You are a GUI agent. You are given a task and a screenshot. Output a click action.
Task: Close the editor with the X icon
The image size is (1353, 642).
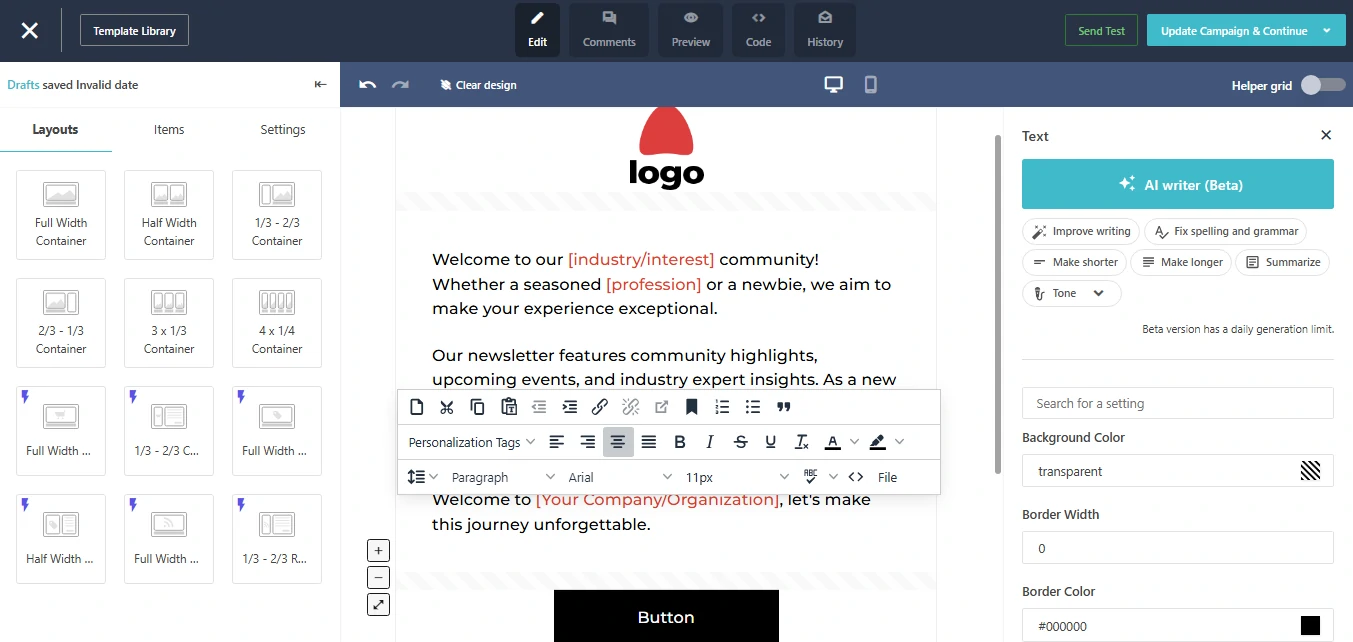coord(30,31)
